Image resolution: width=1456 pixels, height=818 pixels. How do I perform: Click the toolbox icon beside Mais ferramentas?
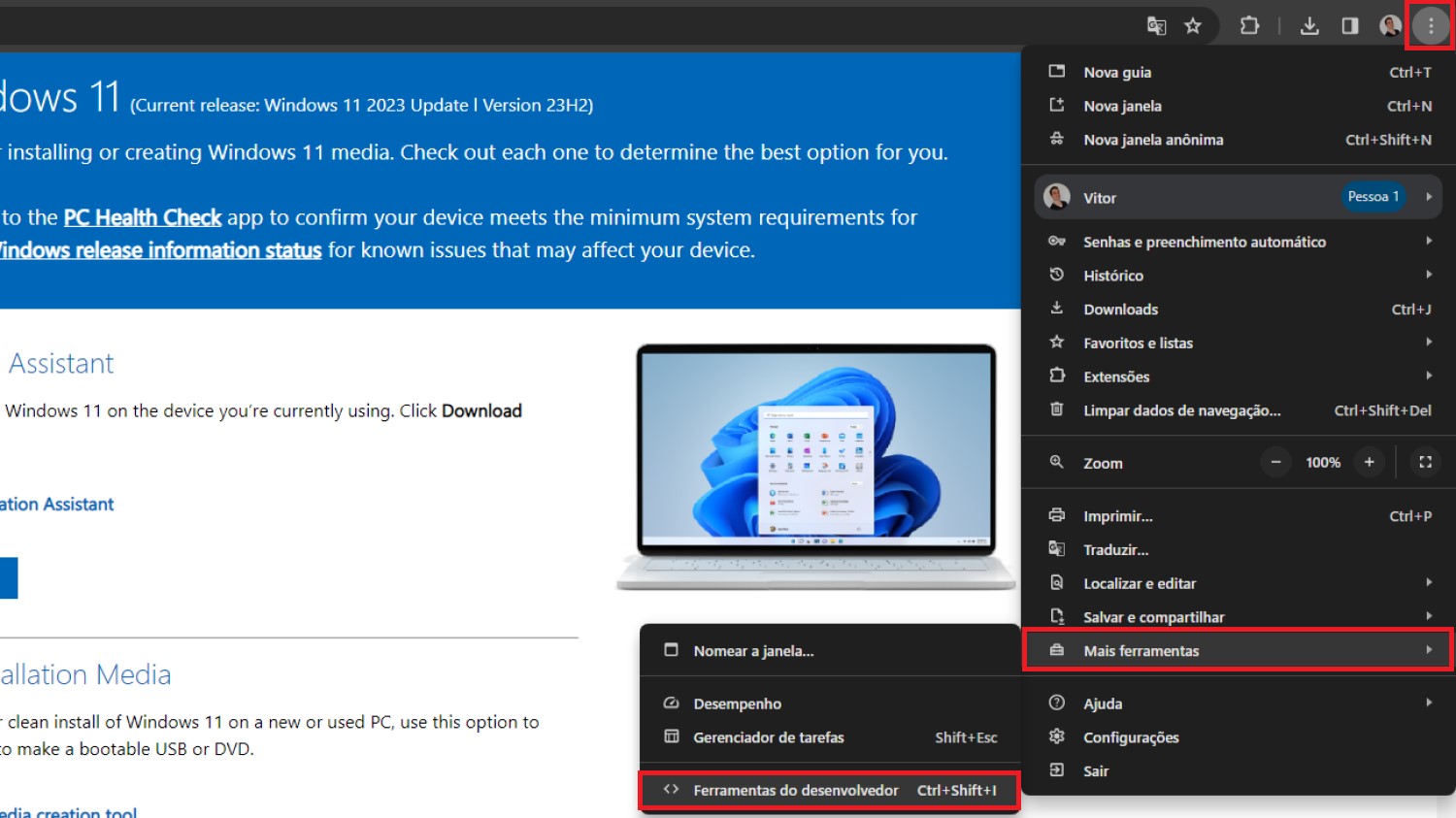pyautogui.click(x=1057, y=649)
